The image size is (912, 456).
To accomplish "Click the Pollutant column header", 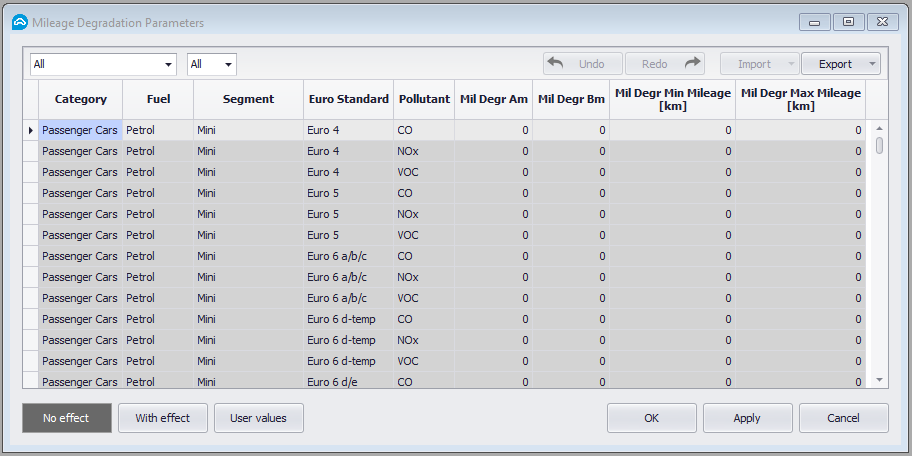I will pos(424,100).
